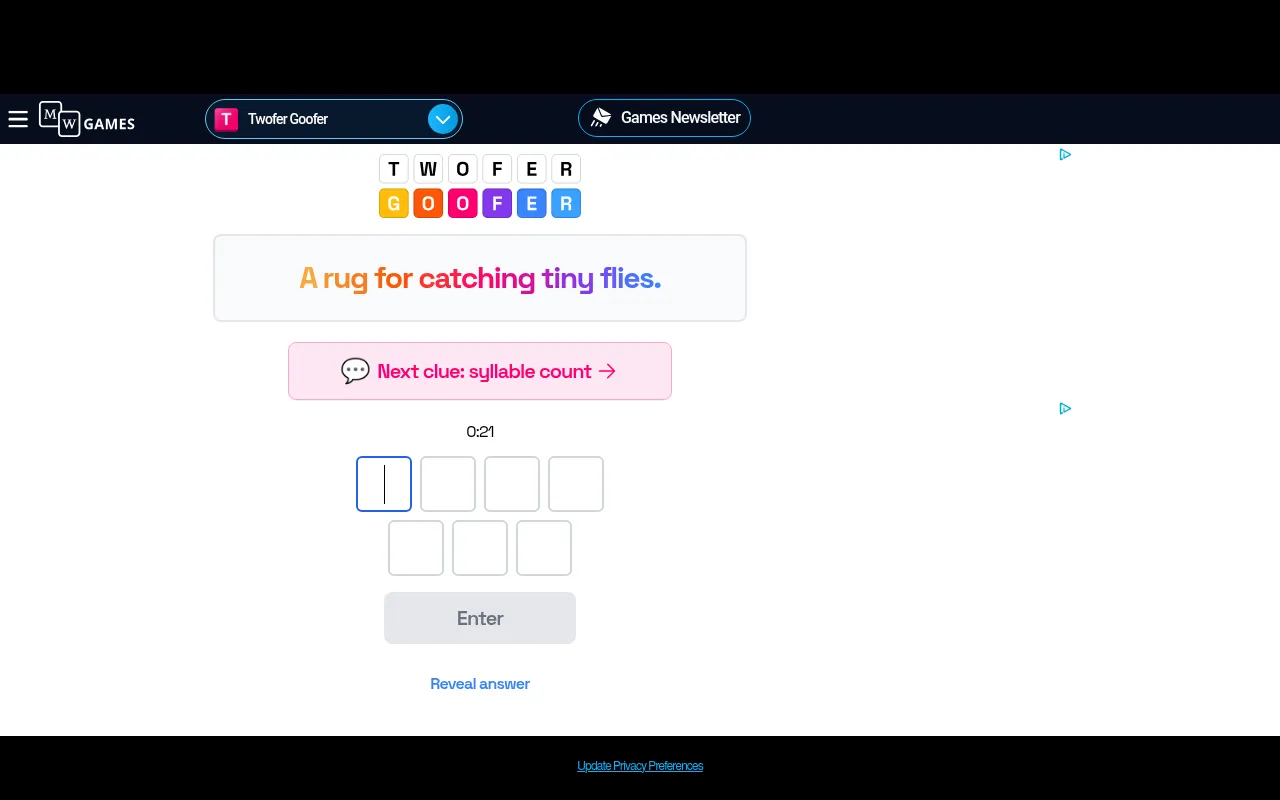Click the pink T Twofer Goofer icon
Image resolution: width=1280 pixels, height=800 pixels.
(x=226, y=119)
